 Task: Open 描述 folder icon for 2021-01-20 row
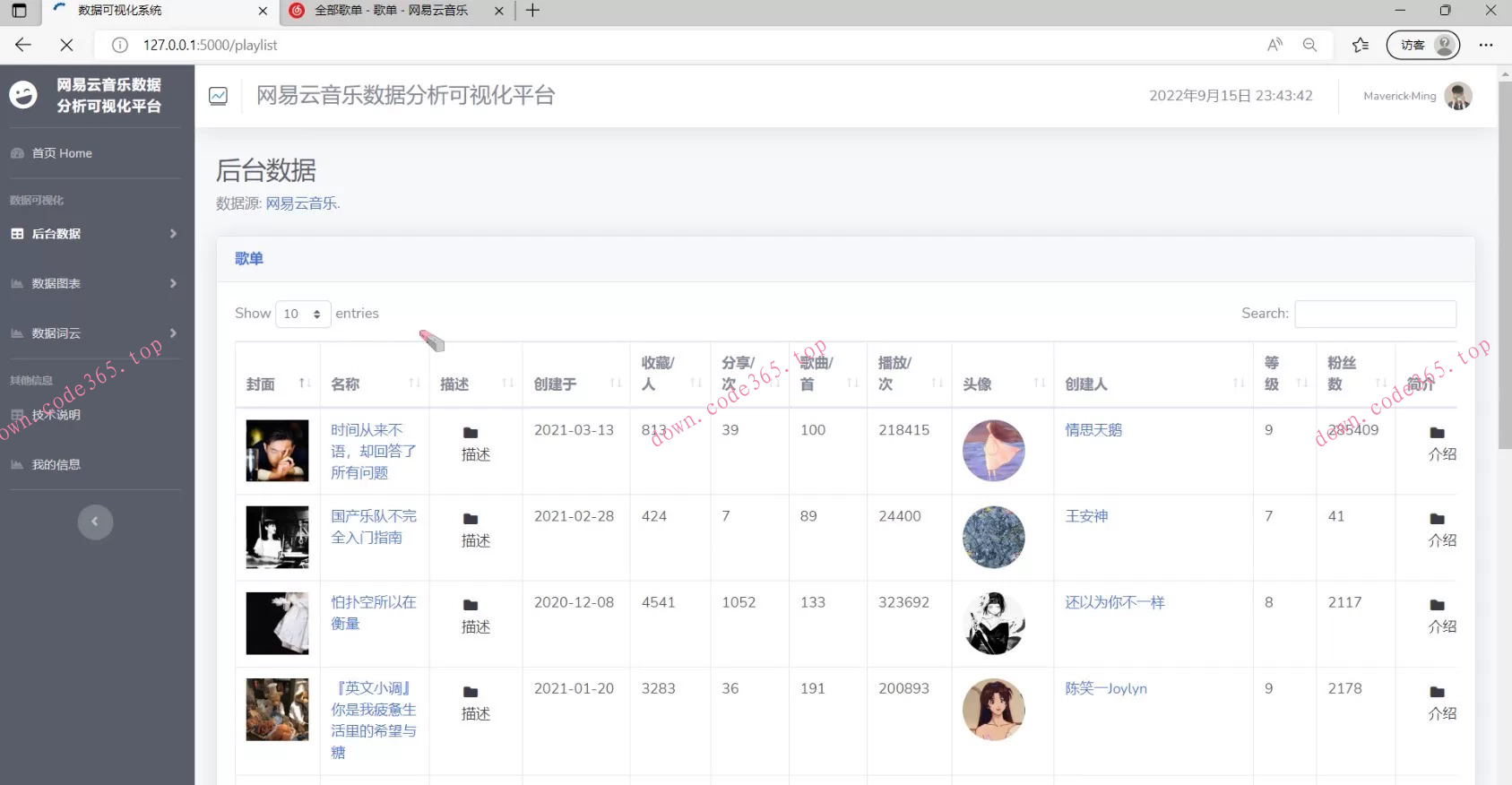click(471, 692)
